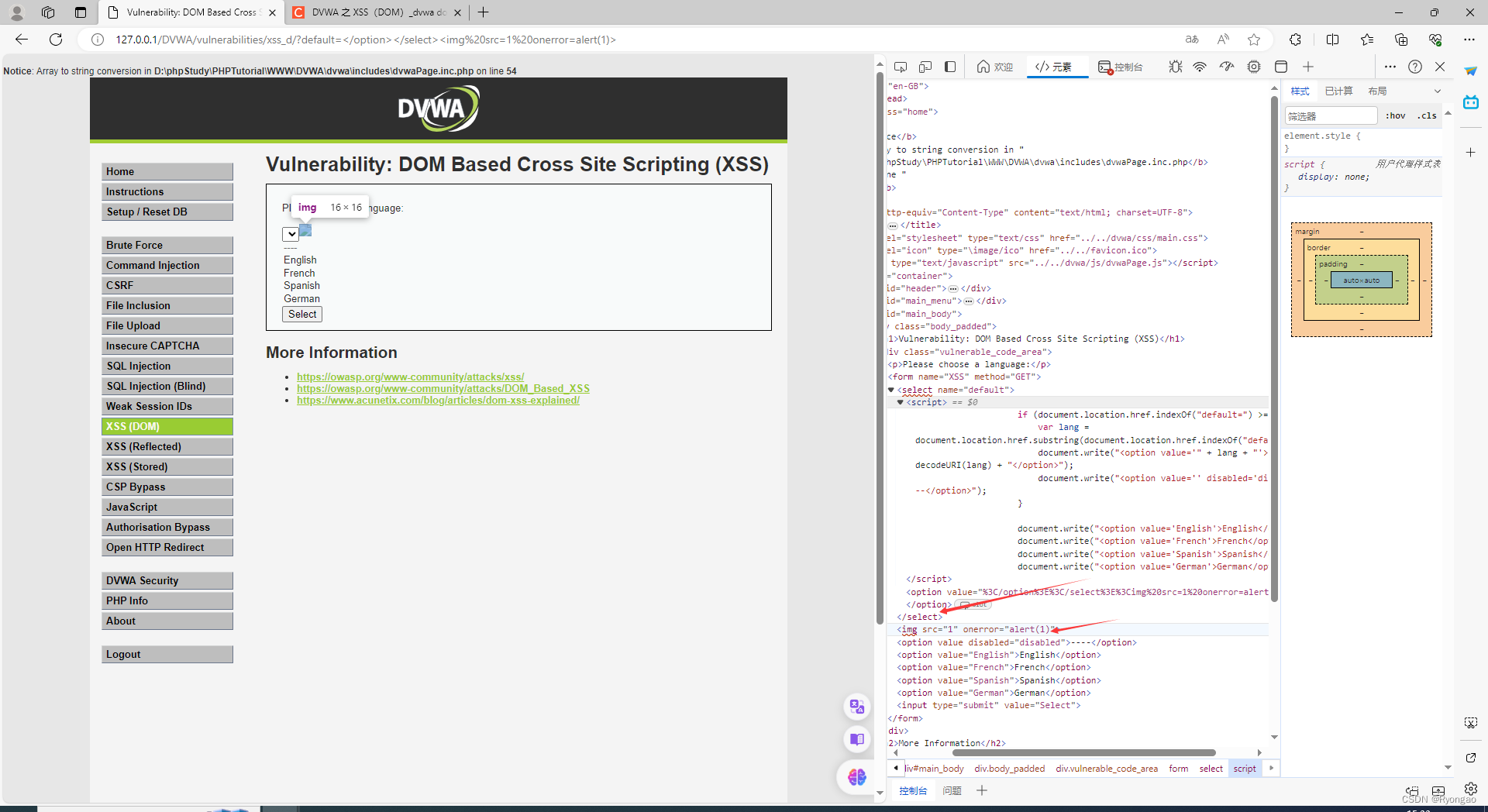Open Browser essentials heart icon
Screen dimensions: 1488x812
(x=1435, y=40)
